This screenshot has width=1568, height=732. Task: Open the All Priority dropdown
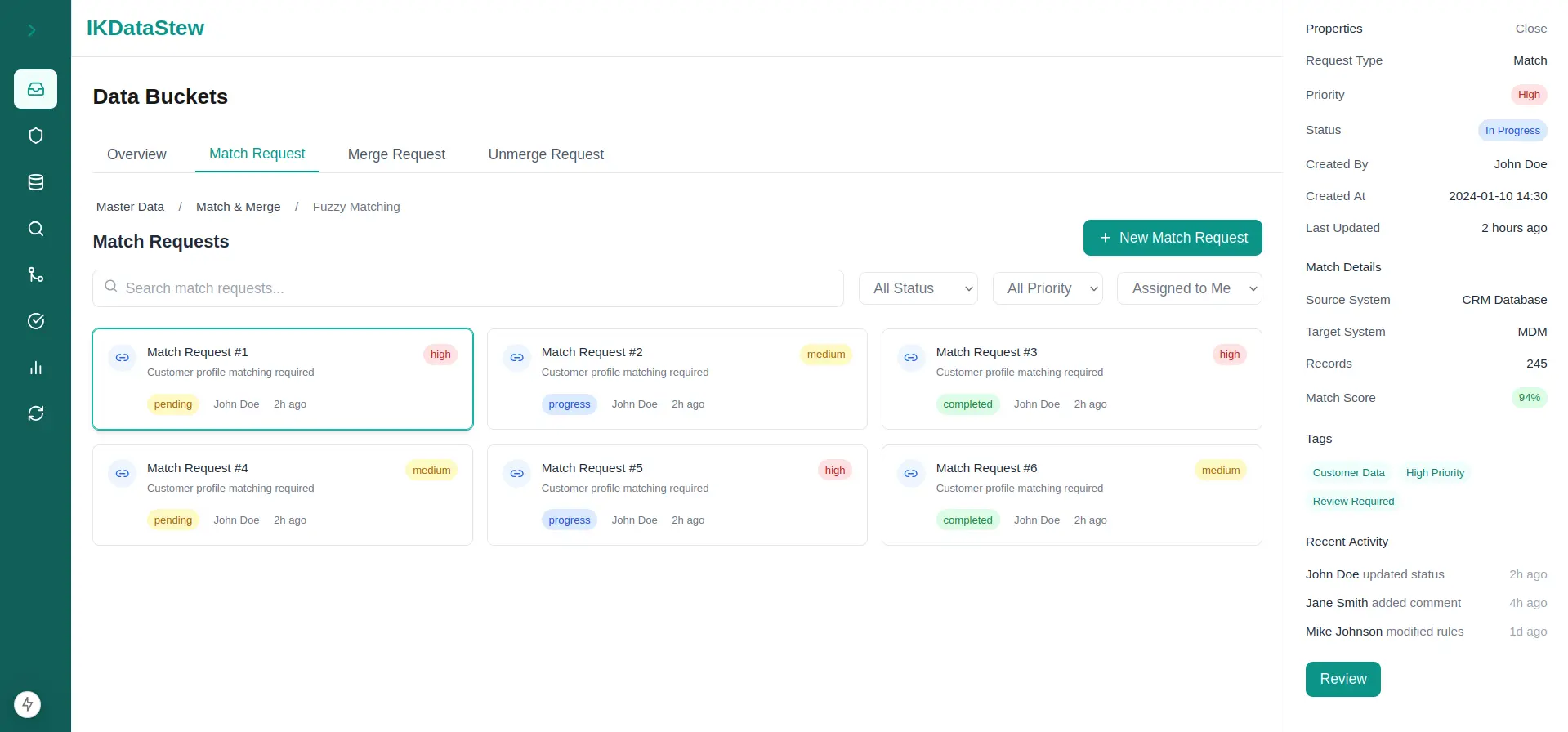coord(1048,288)
